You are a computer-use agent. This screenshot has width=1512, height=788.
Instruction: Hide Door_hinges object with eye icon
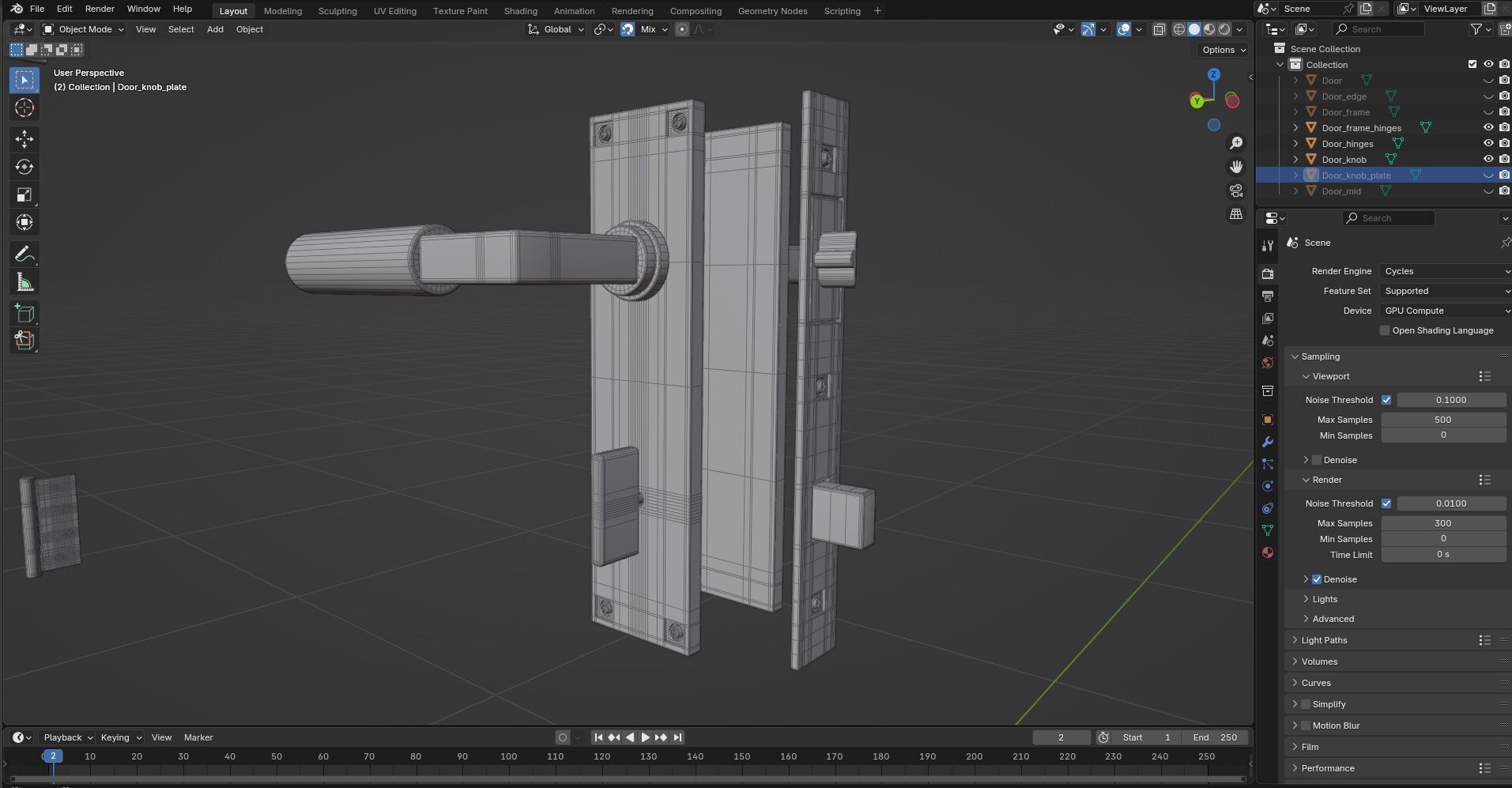pos(1488,144)
